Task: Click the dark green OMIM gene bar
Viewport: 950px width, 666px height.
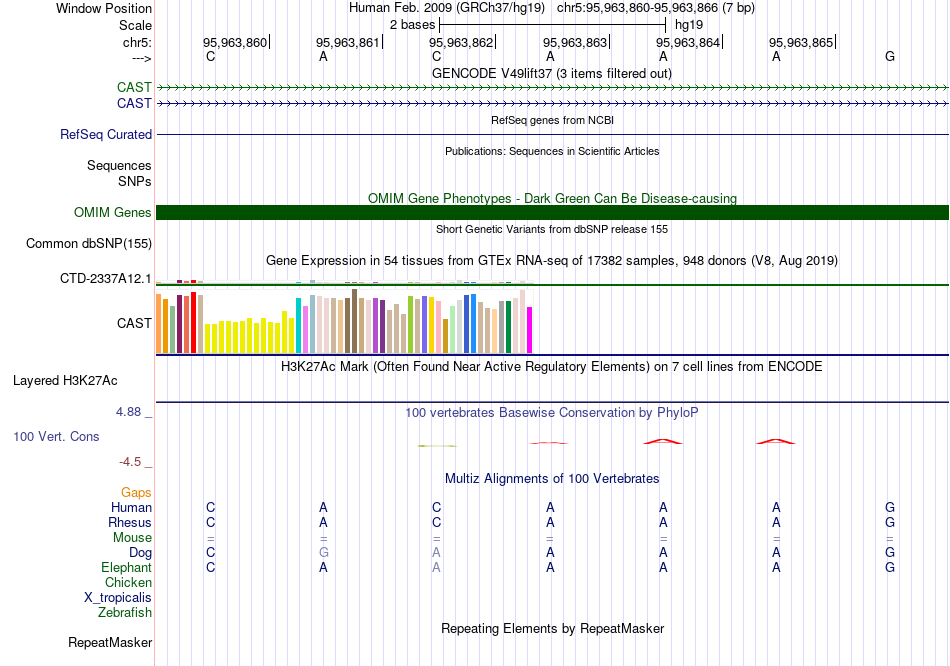Action: coord(552,212)
